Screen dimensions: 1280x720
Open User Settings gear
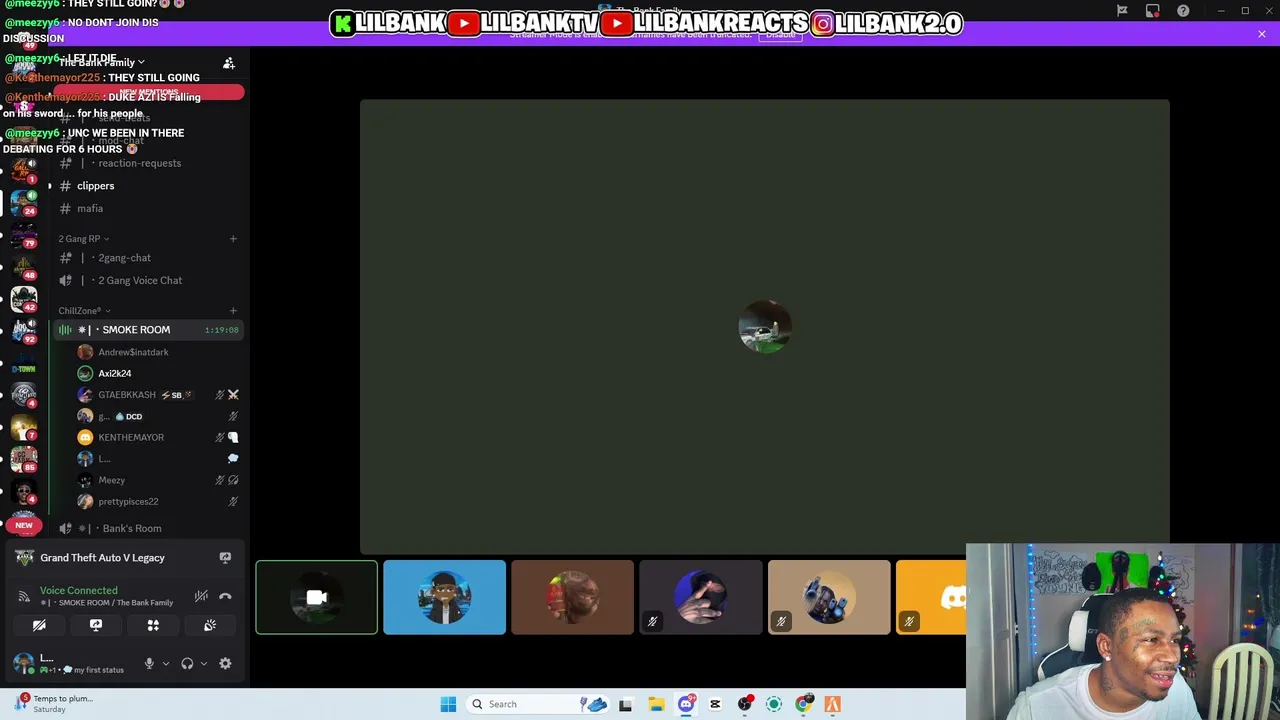click(225, 663)
